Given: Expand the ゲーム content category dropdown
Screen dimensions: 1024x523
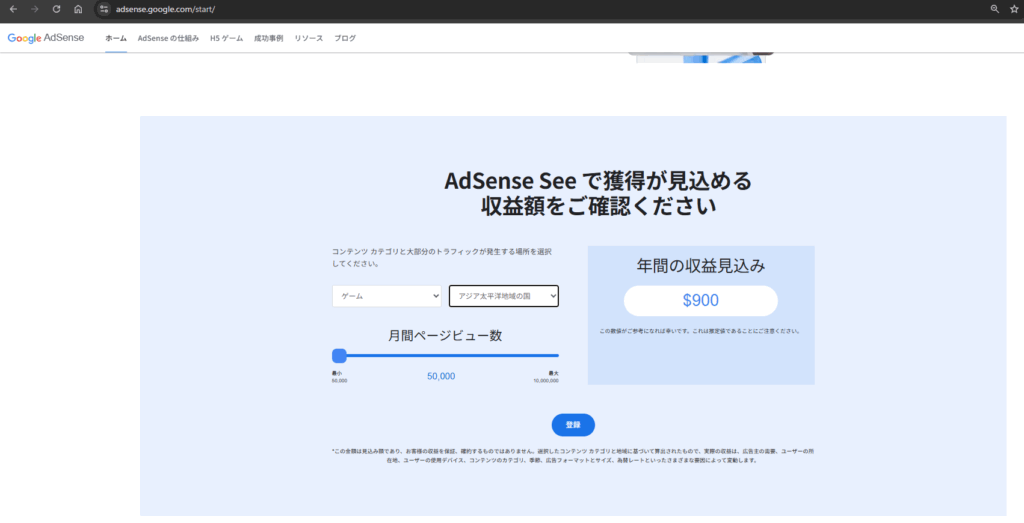Looking at the screenshot, I should pos(387,296).
